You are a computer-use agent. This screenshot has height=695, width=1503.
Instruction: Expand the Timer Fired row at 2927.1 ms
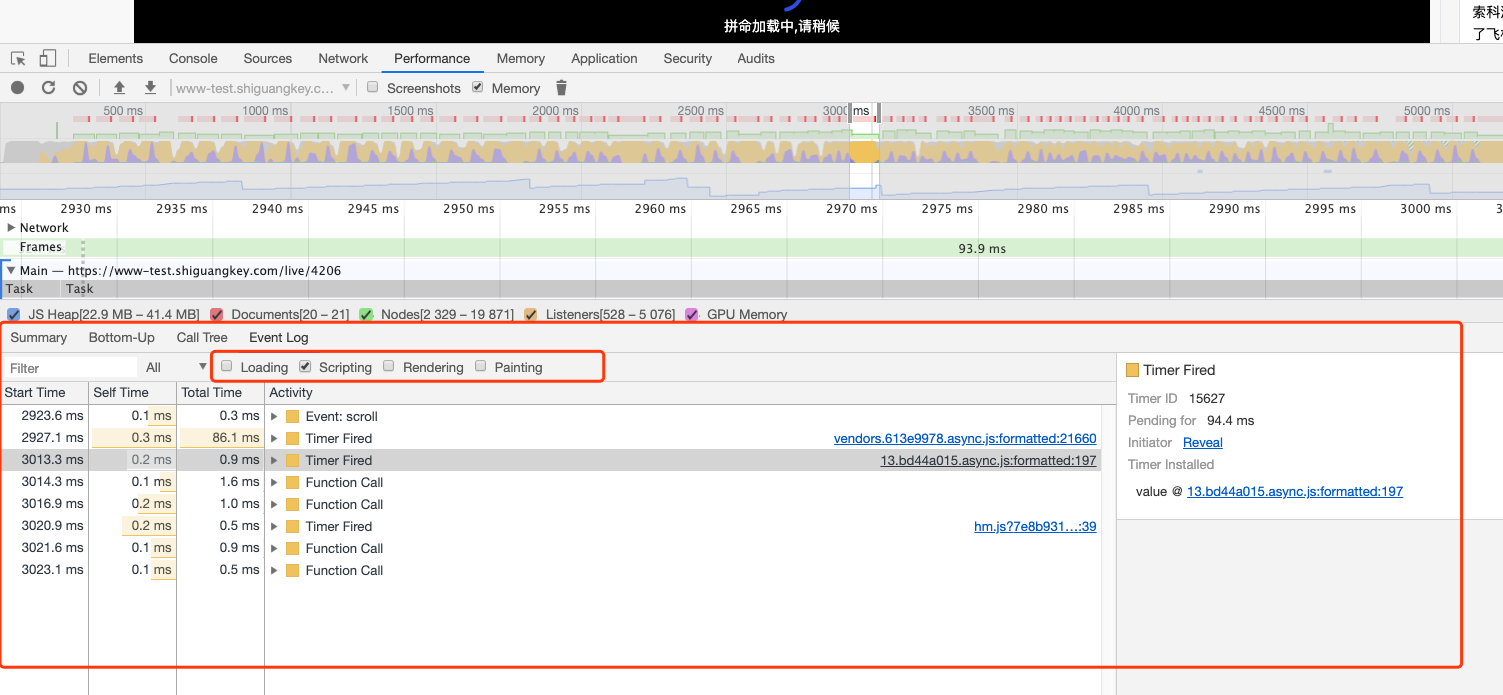coord(274,438)
